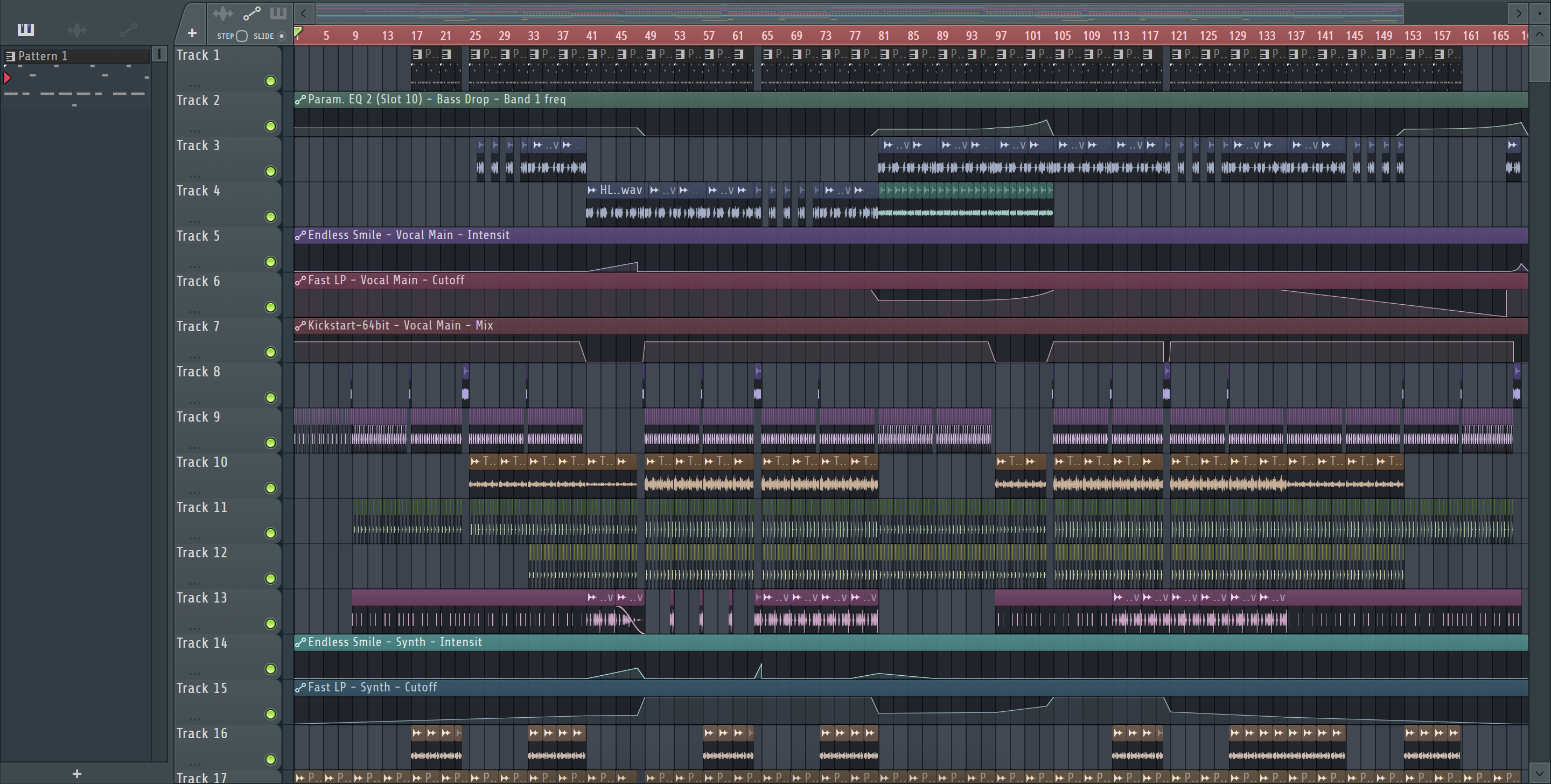Select Param. EQ 2 Bass Drop automation clip
1551x784 pixels.
pyautogui.click(x=911, y=114)
